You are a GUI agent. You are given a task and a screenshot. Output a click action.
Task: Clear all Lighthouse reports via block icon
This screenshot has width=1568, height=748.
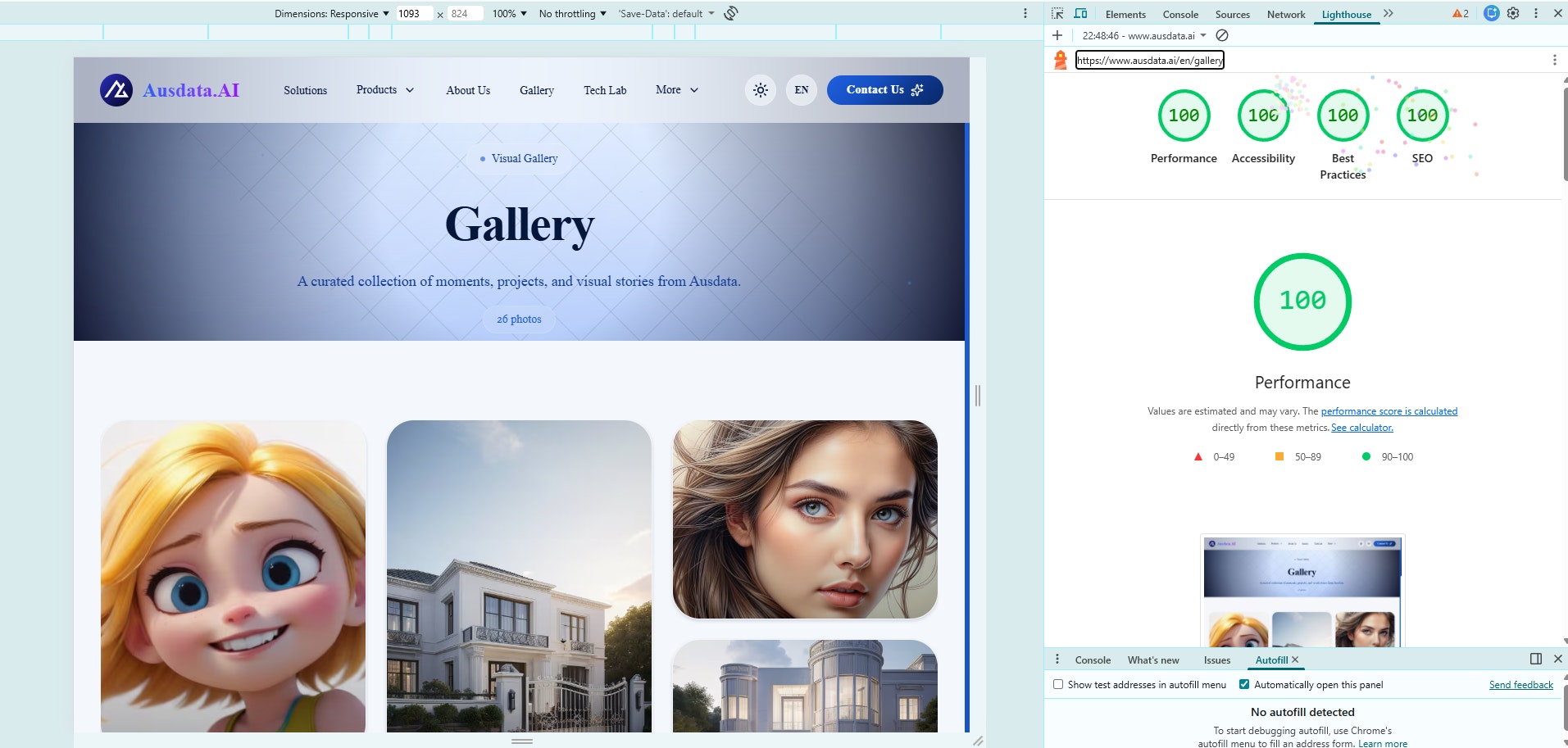(x=1222, y=35)
